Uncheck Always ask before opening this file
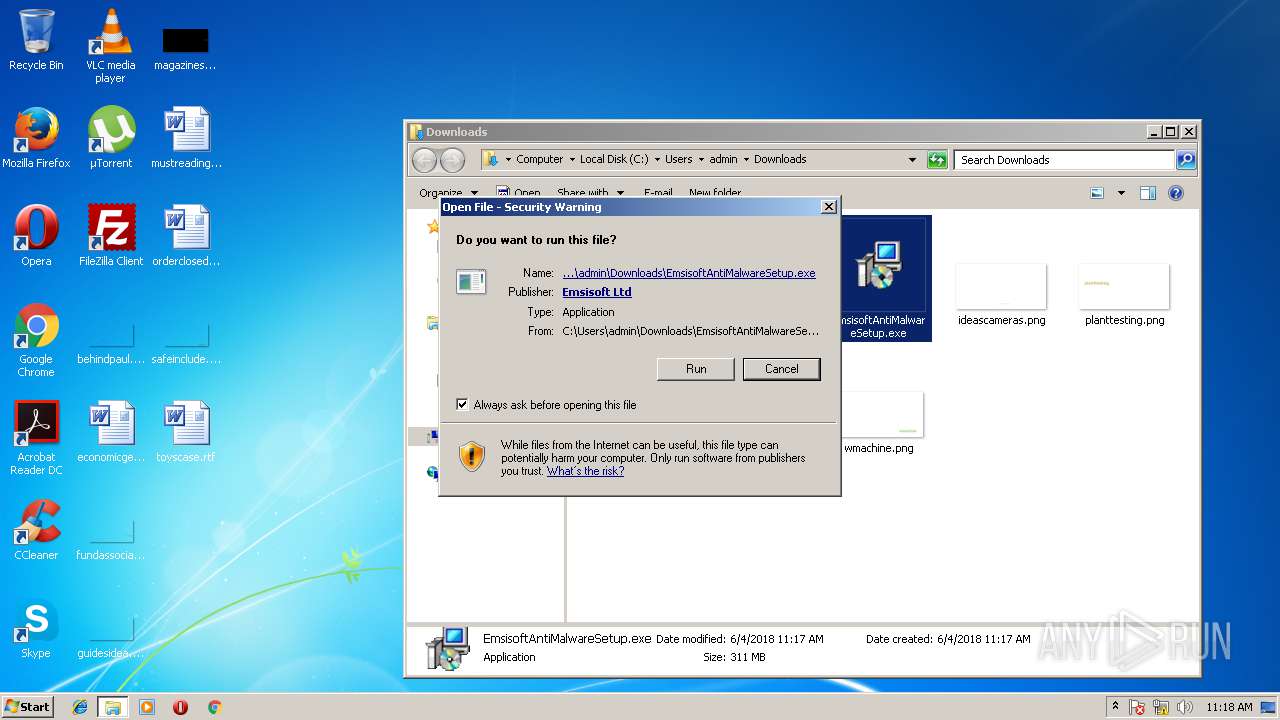 [462, 405]
